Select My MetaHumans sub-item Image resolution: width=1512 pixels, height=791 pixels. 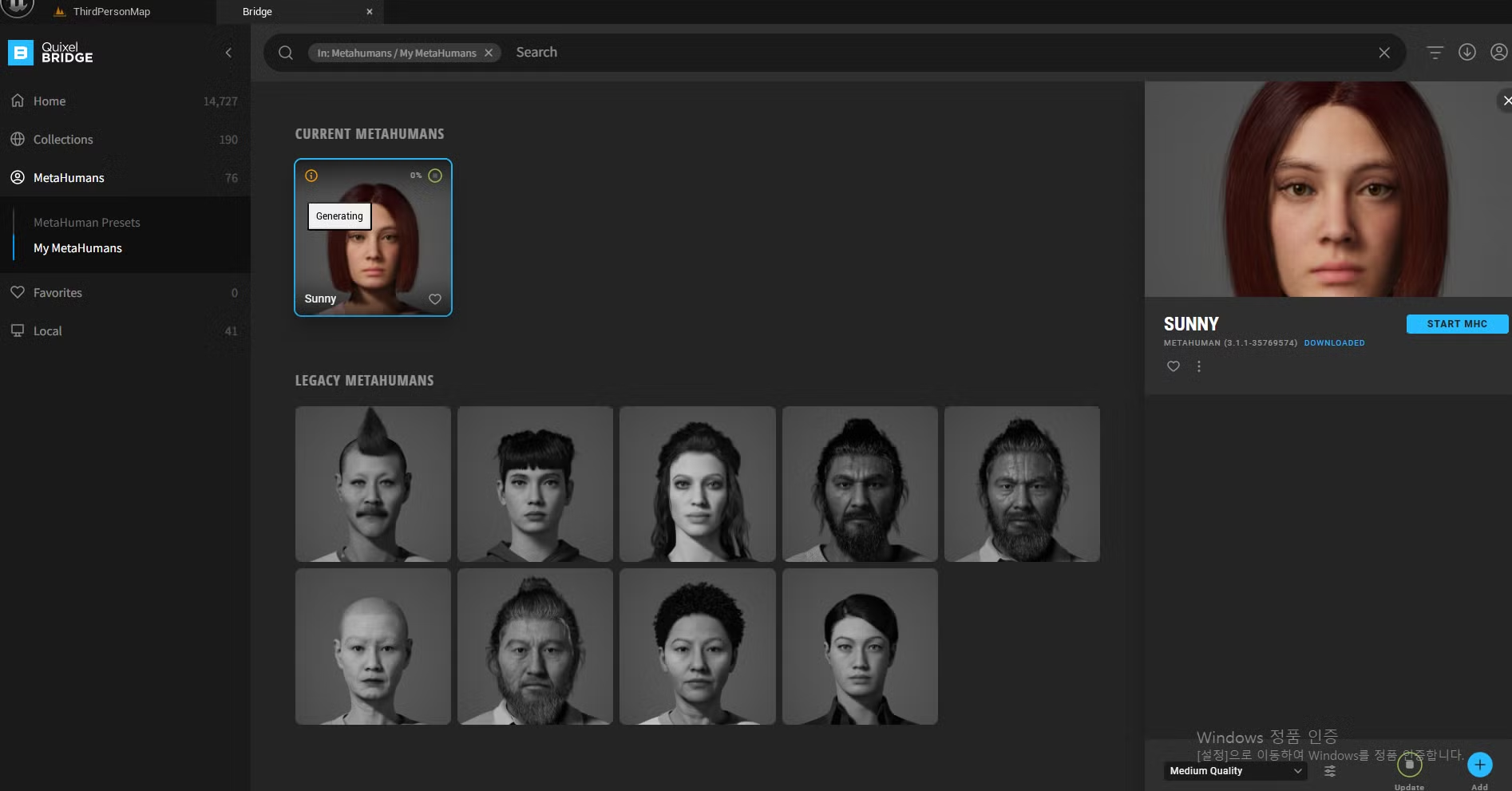pyautogui.click(x=77, y=248)
